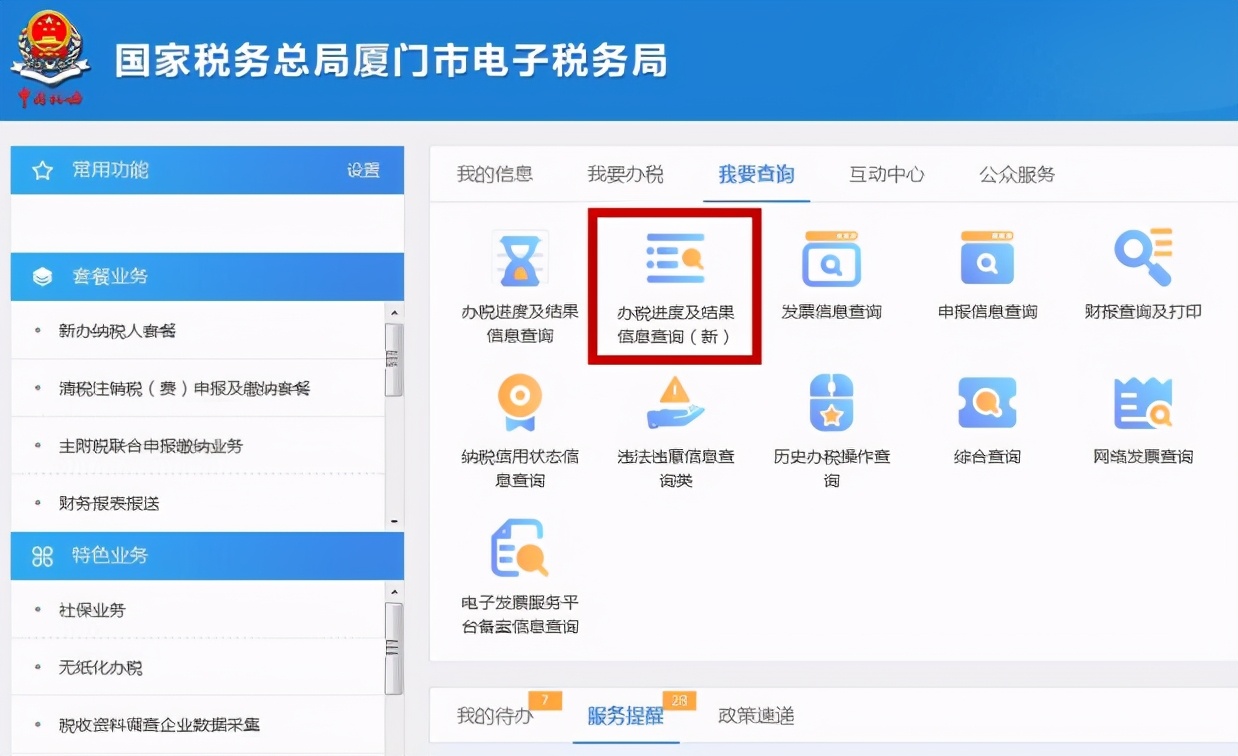Select 历史办税操作查询 icon

(831, 403)
